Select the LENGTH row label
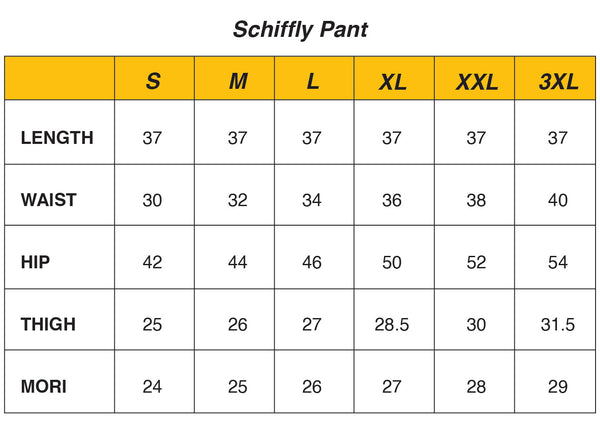The height and width of the screenshot is (422, 600). pos(57,138)
